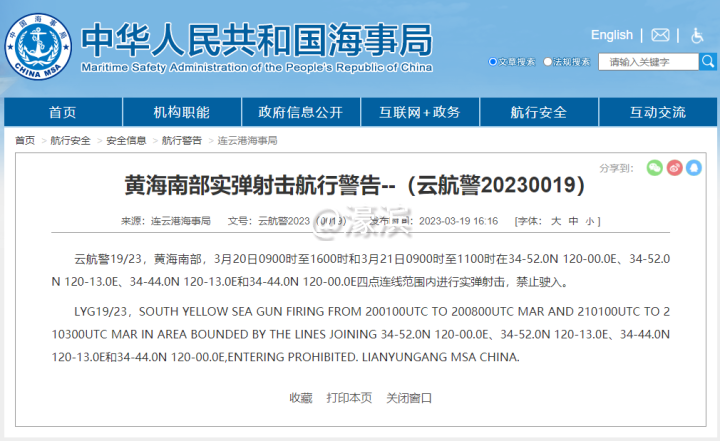Screen dimensions: 720x441
Task: Go to 连云港海事局 in the breadcrumb
Action: [248, 141]
